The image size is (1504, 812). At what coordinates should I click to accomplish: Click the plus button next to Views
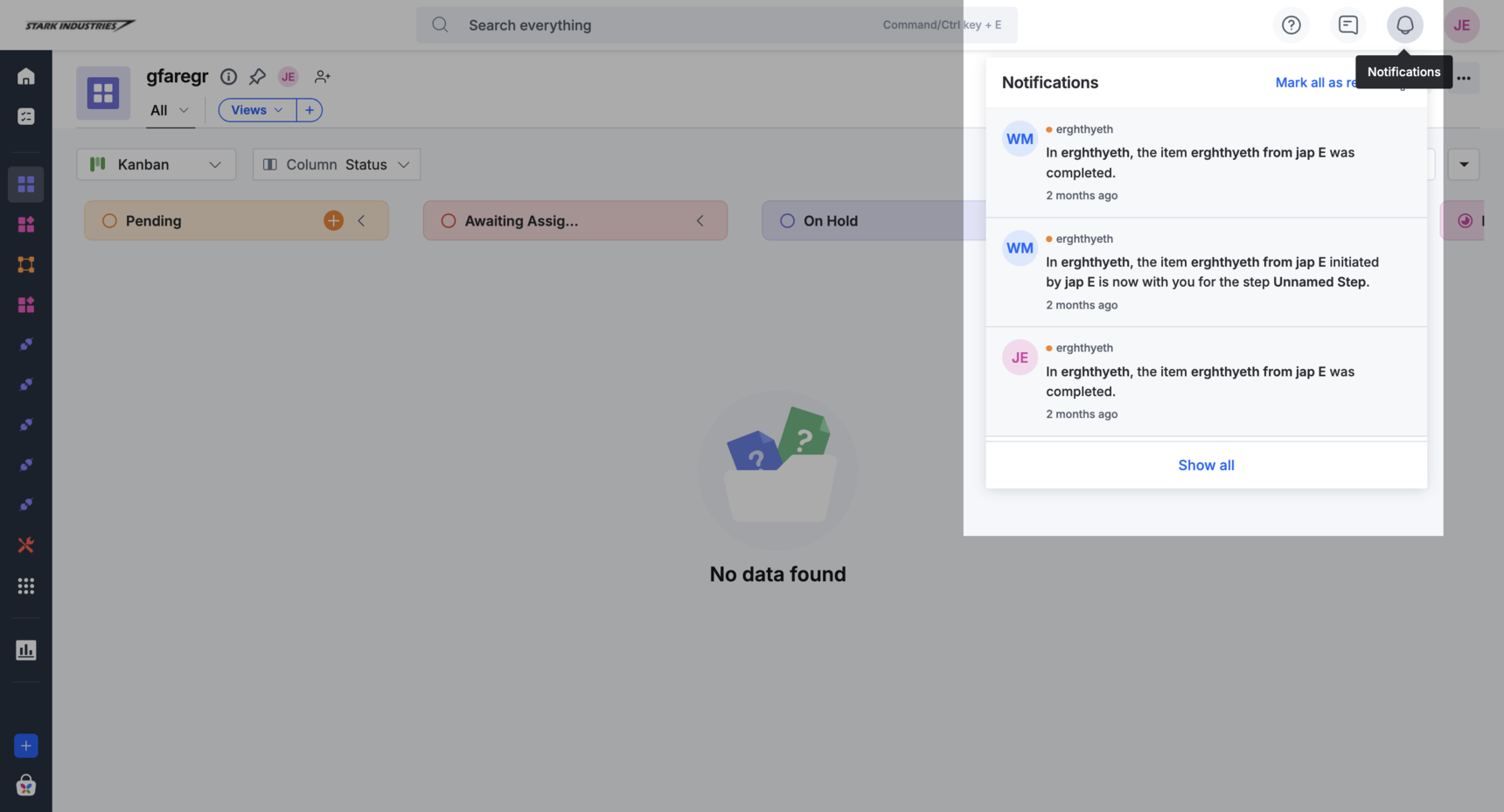click(x=310, y=110)
